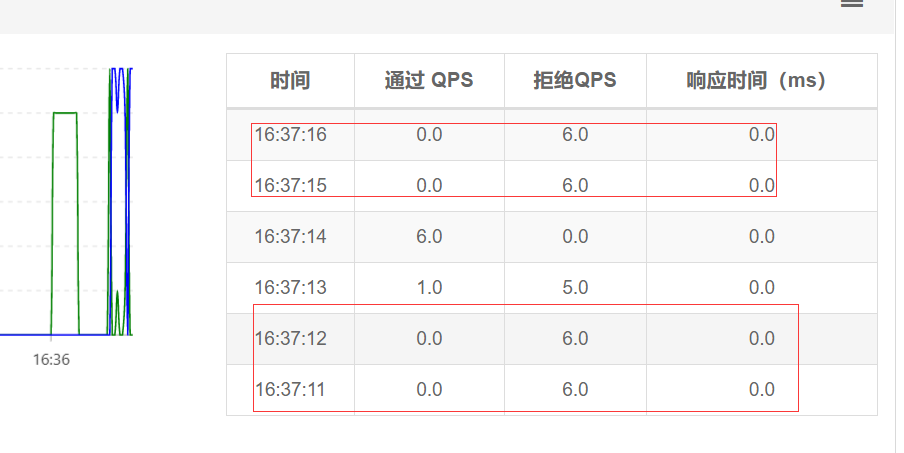Click the 1.0 pass QPS value at 16:37:13
Image resolution: width=904 pixels, height=453 pixels.
[x=429, y=287]
